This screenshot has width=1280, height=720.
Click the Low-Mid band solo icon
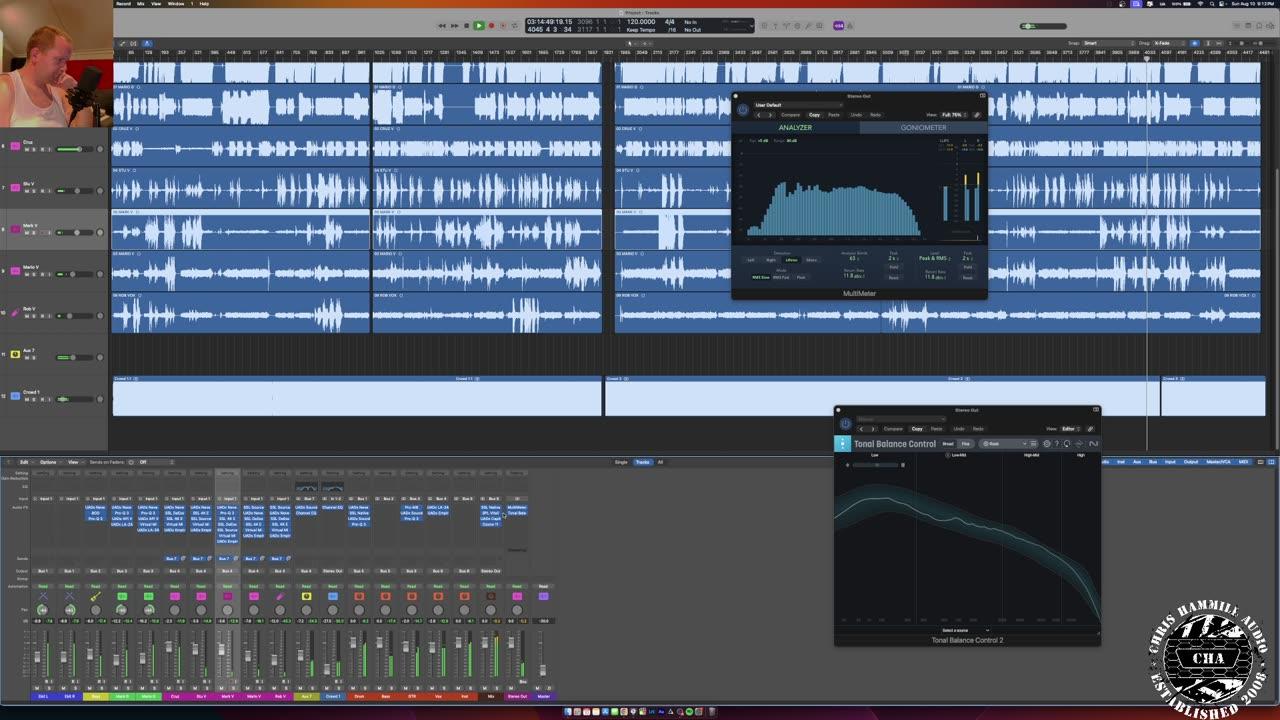tap(948, 455)
